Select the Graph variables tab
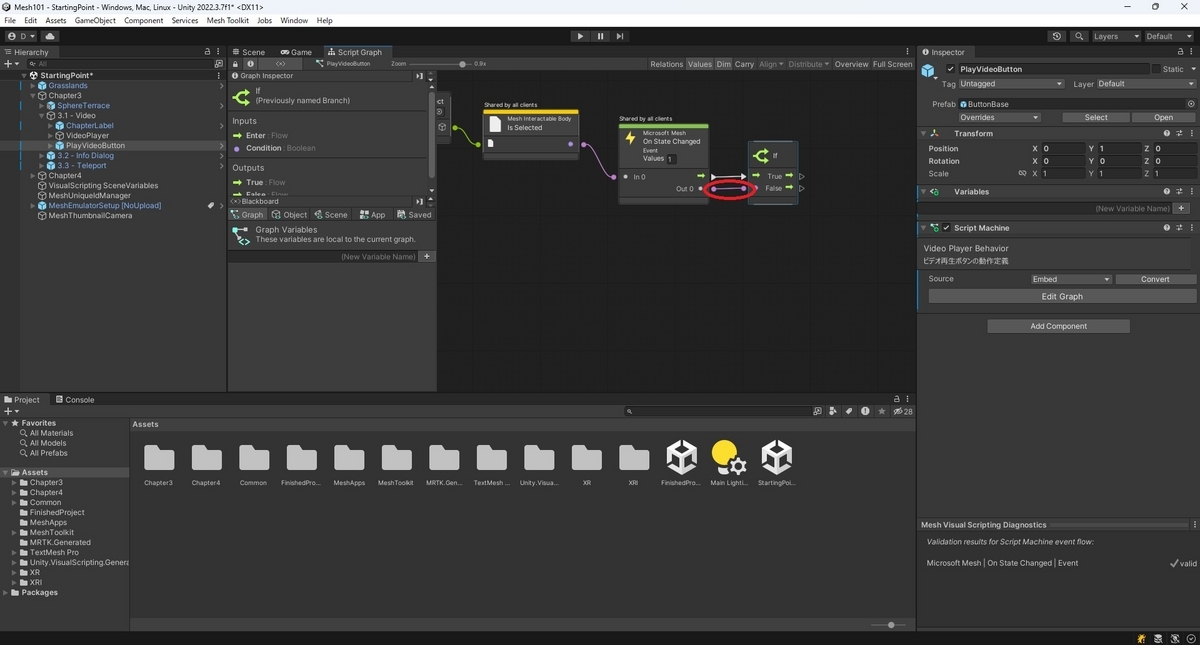This screenshot has height=645, width=1200. pos(247,214)
